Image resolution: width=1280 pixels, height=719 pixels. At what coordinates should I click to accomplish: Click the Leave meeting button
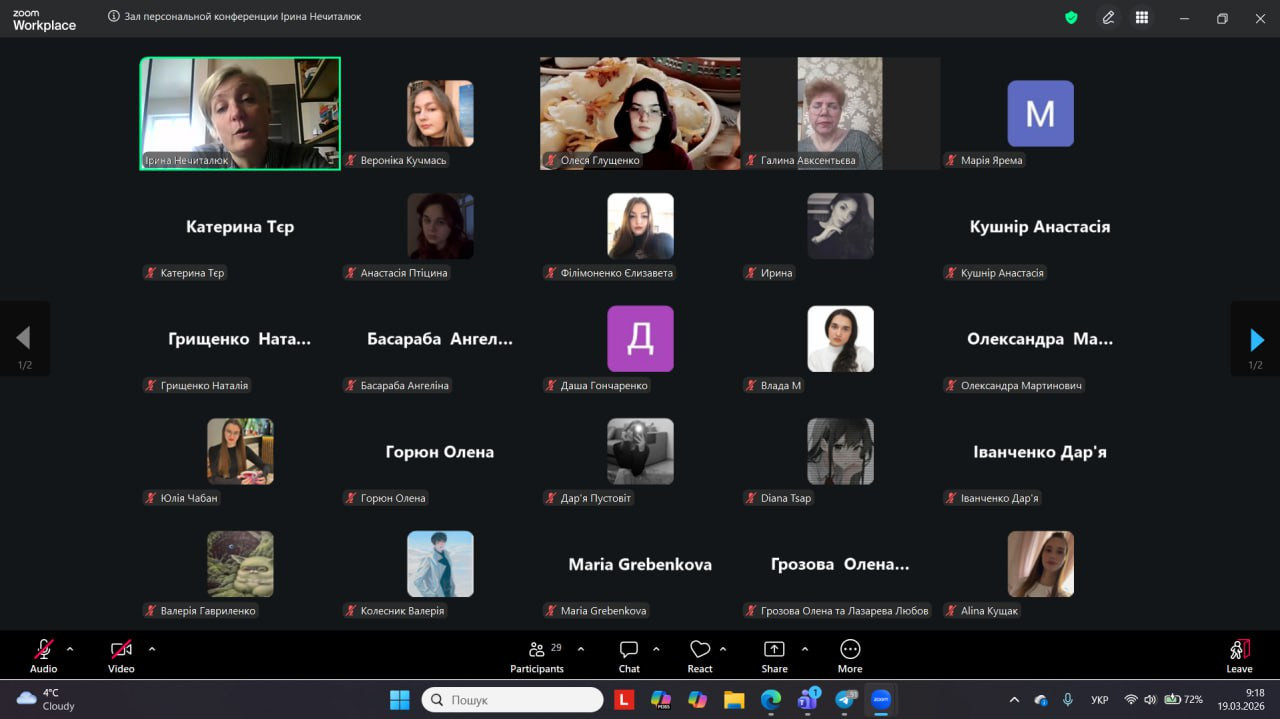click(x=1239, y=655)
